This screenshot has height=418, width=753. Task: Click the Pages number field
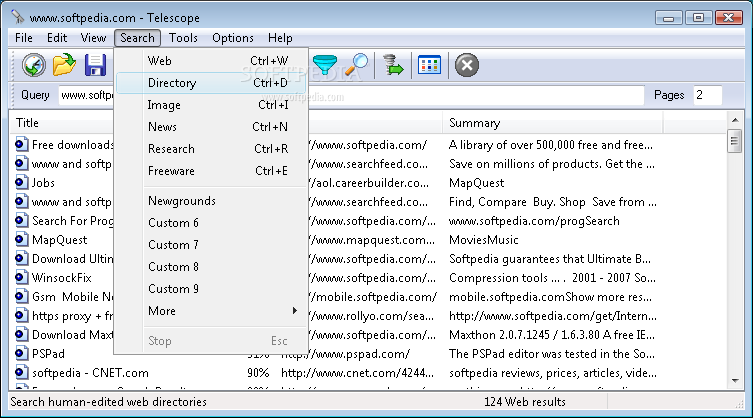707,95
